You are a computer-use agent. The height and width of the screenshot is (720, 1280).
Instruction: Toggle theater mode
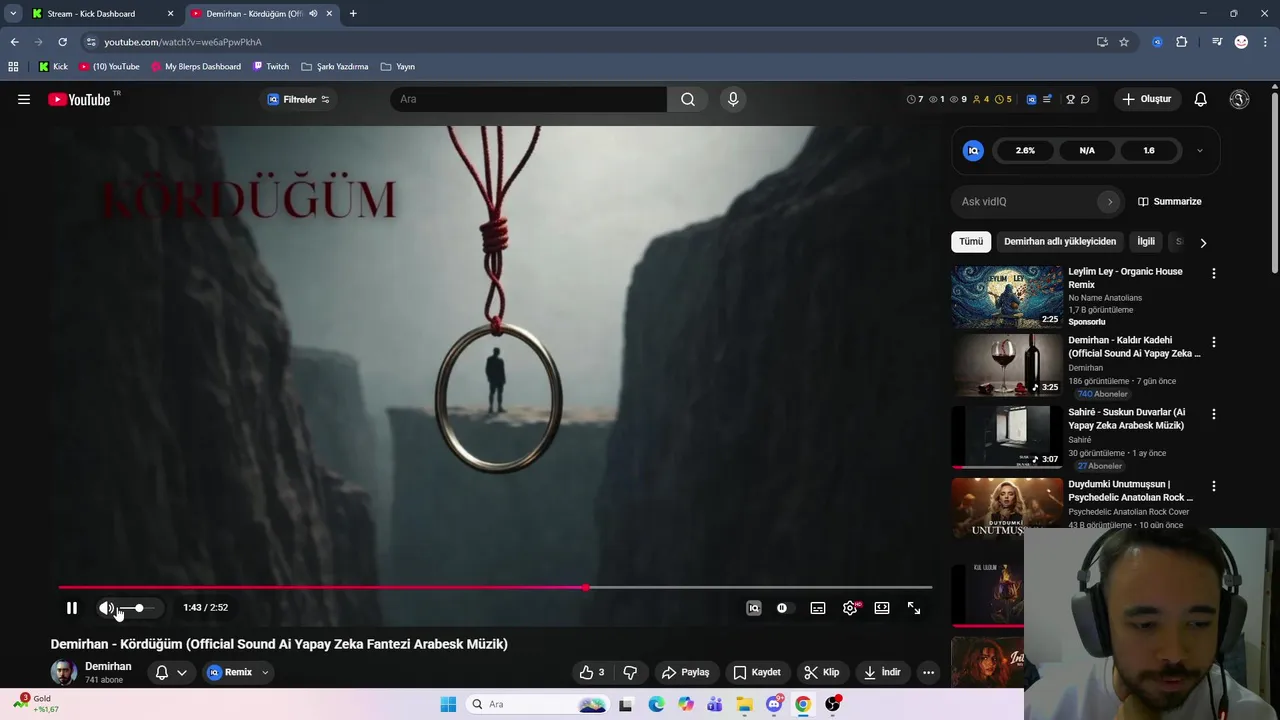click(x=882, y=608)
